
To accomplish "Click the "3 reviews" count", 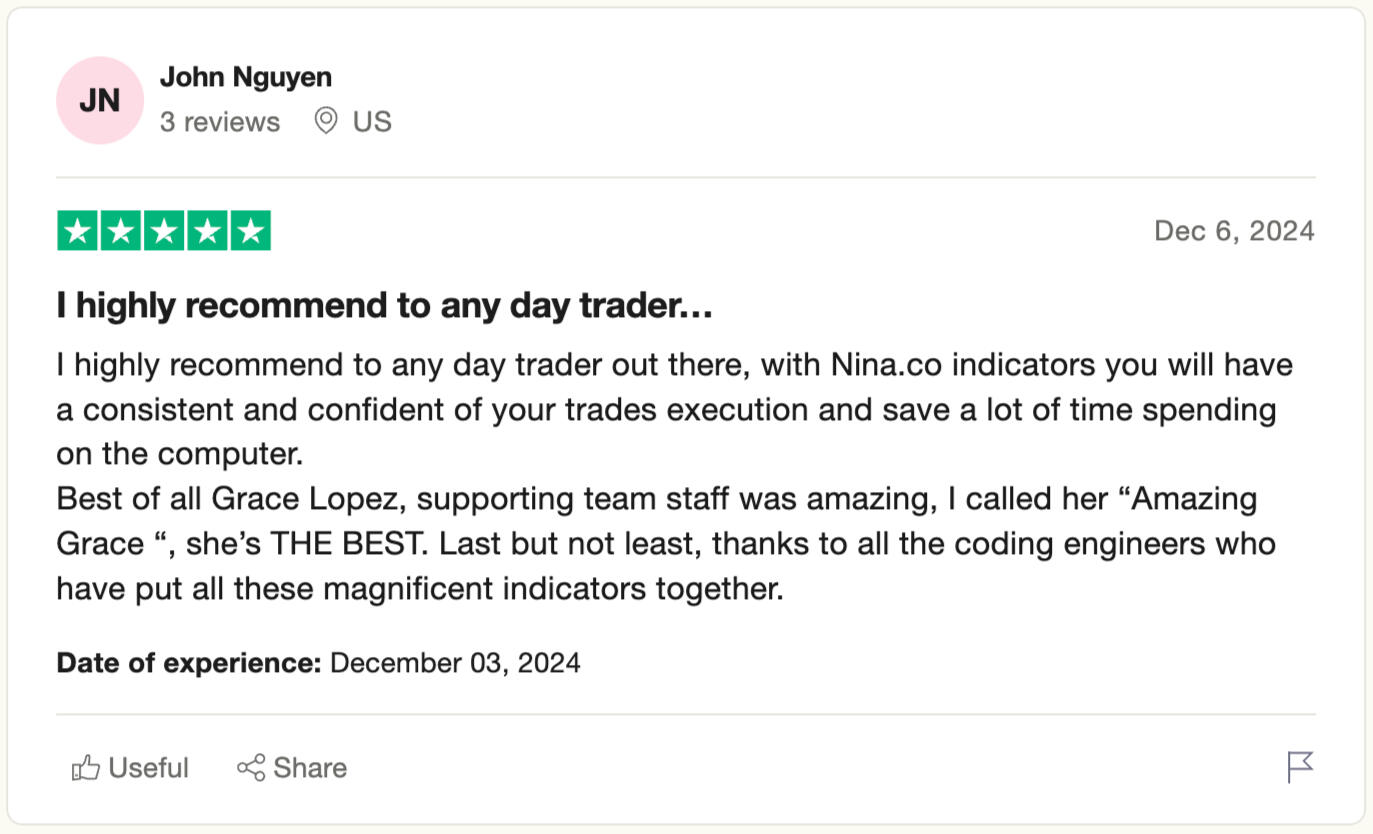I will tap(220, 122).
